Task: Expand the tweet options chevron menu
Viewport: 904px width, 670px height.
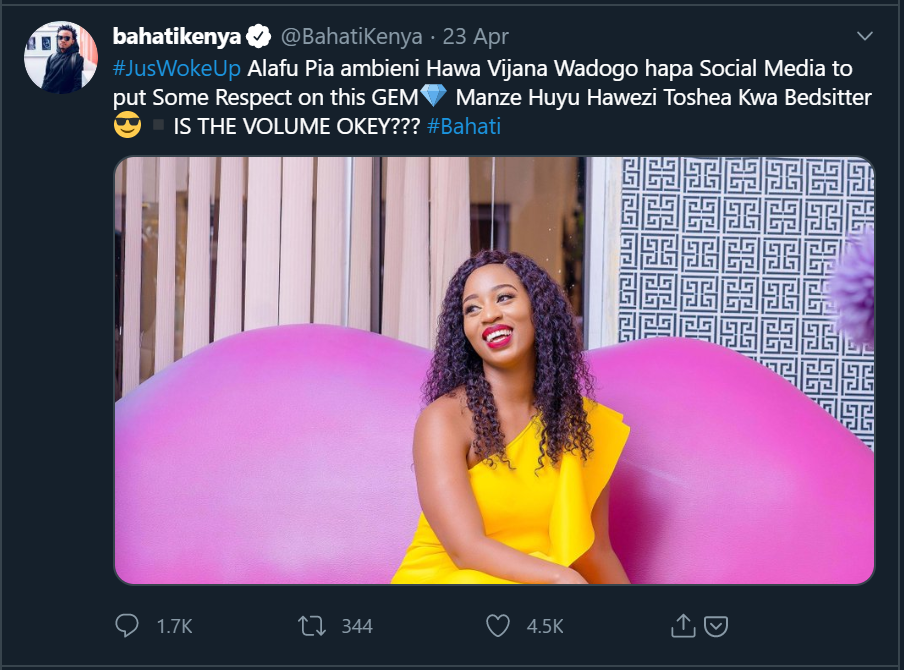Action: pos(865,37)
